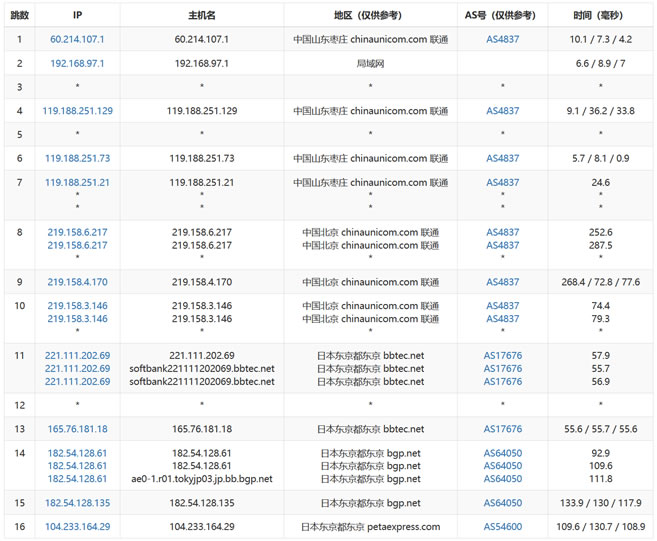Select hostname cell 60.214.107.1
Screen dimensions: 657x541
coord(202,39)
